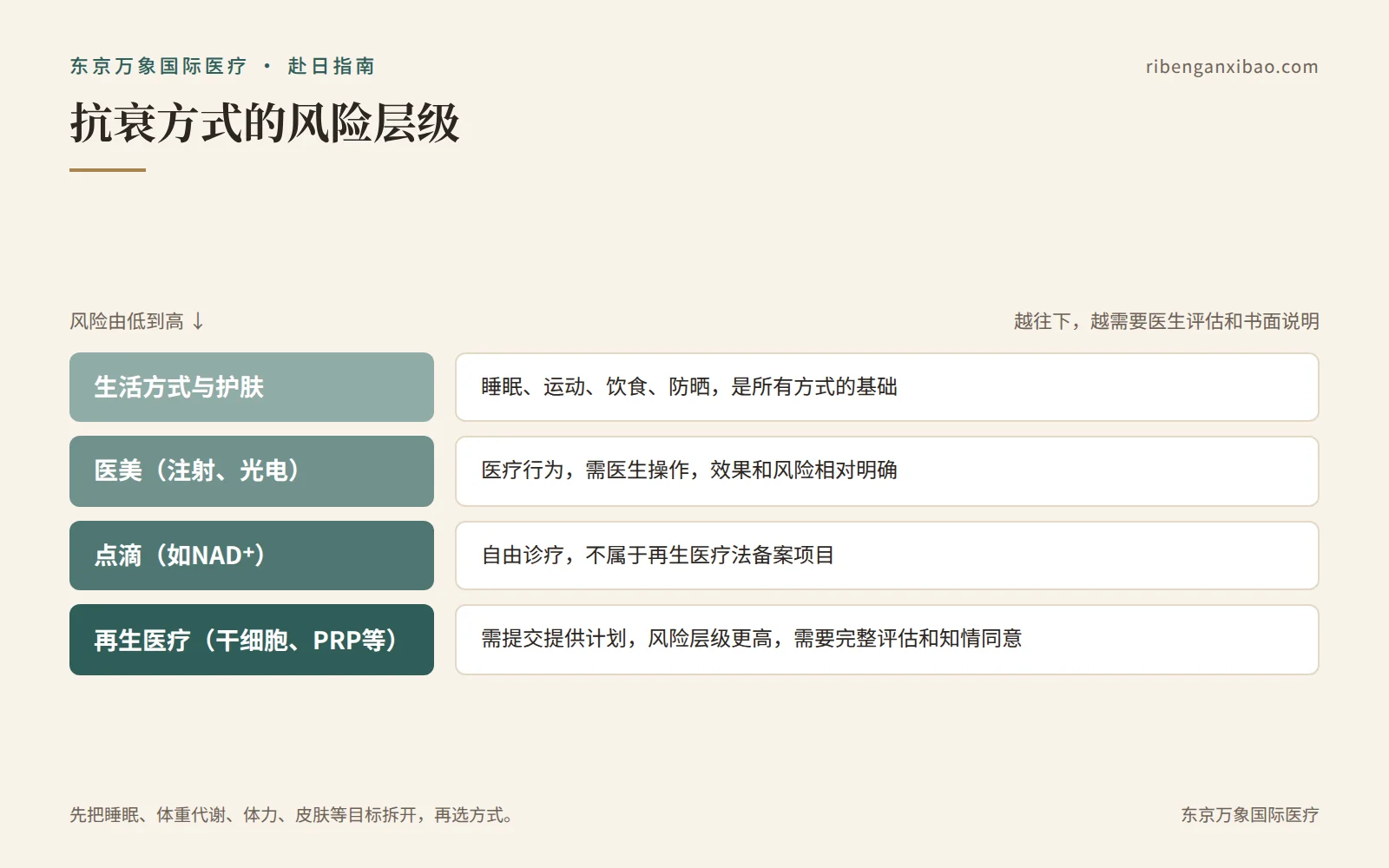The height and width of the screenshot is (868, 1389).
Task: Click the header text 东京万象国际医疗 · 赴日指南
Action: click(222, 66)
